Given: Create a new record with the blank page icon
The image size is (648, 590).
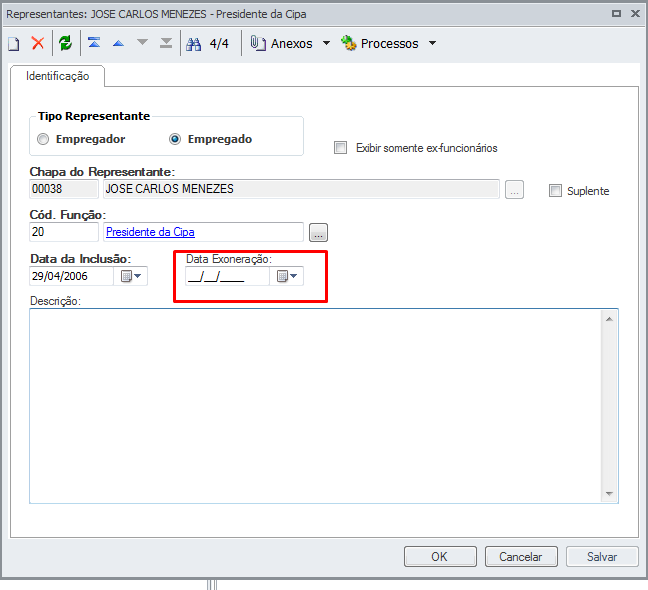Looking at the screenshot, I should coord(14,43).
